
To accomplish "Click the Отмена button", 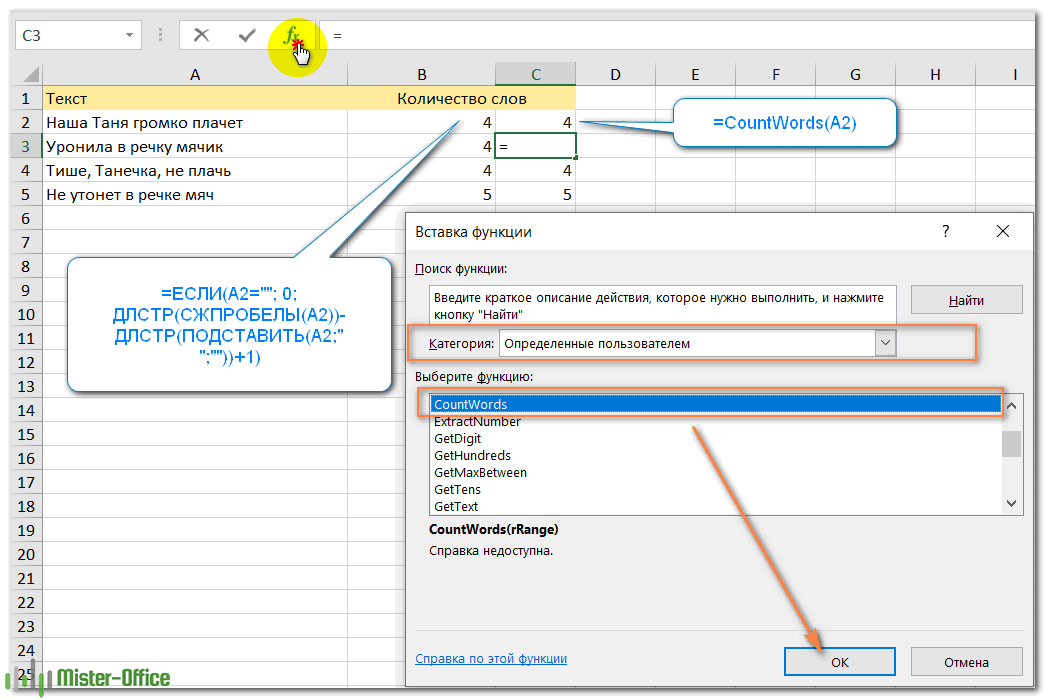I will pos(966,662).
